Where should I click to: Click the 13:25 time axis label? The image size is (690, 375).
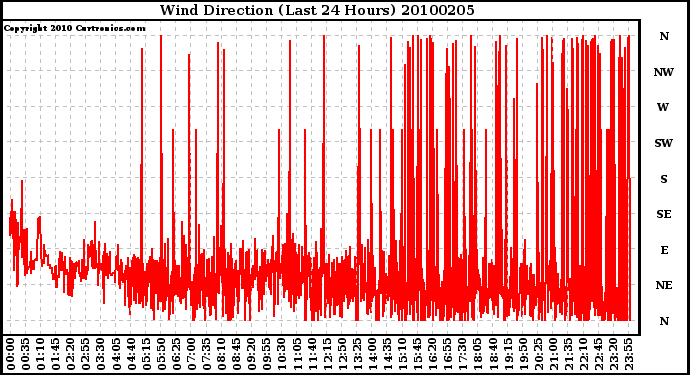point(357,355)
